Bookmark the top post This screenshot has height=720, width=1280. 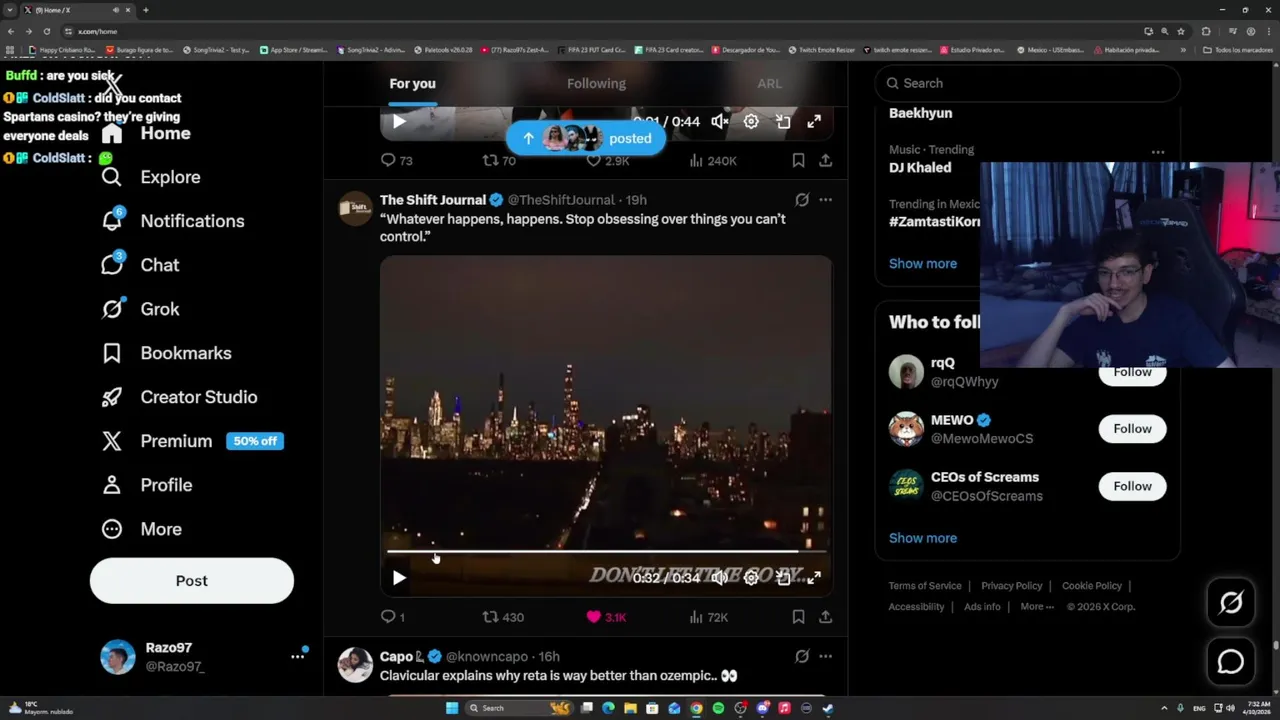(x=798, y=160)
